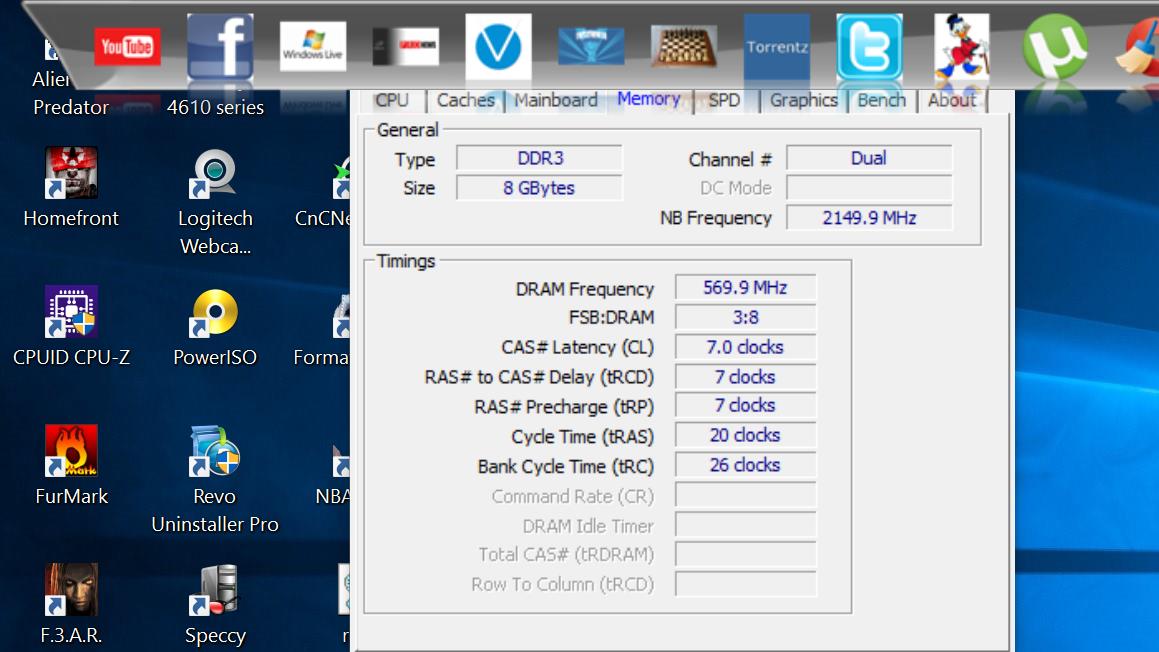Screen dimensions: 1159x652
Task: Click the memory Type field showing DDR3
Action: click(x=540, y=158)
